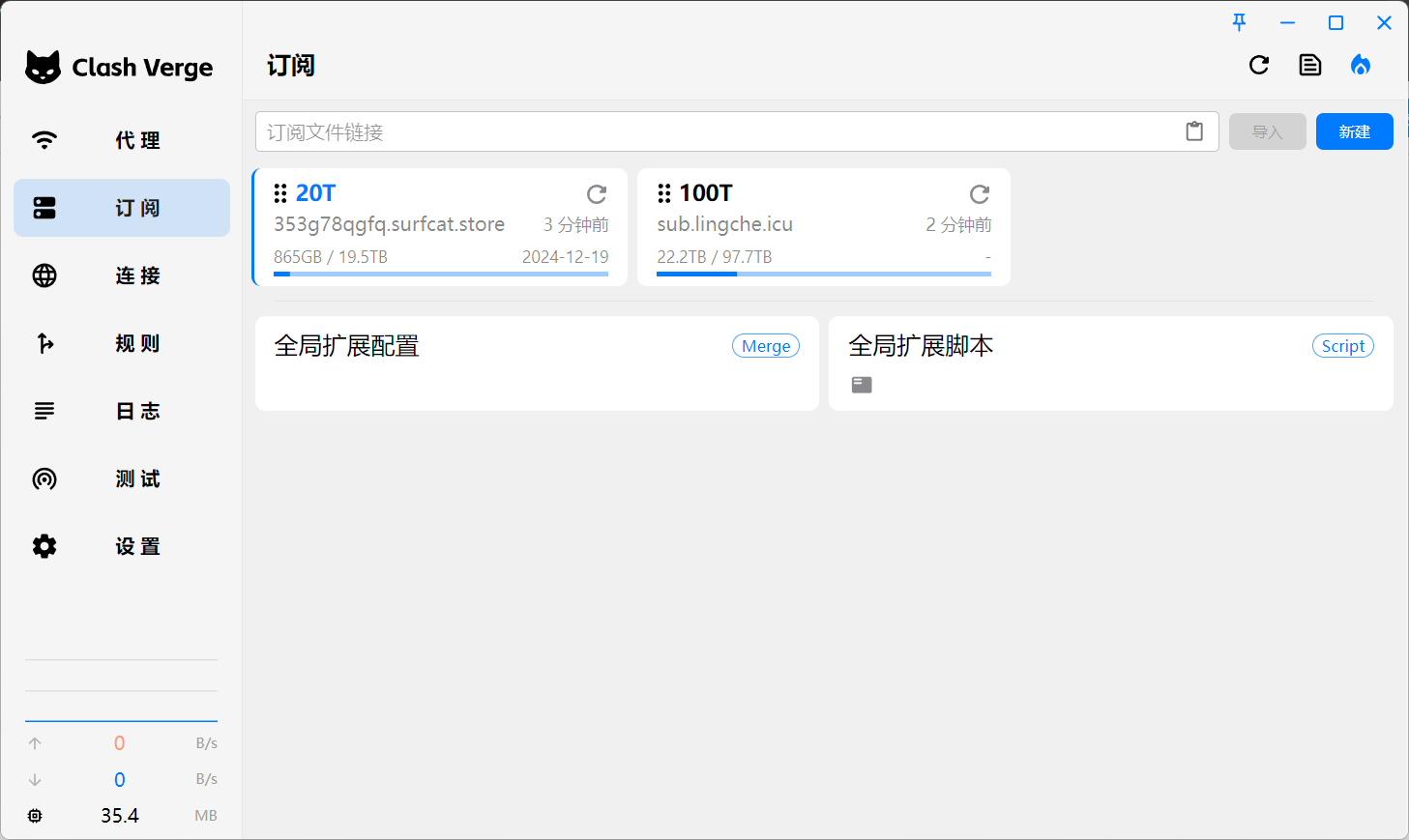The image size is (1409, 840).
Task: Click the gear icon beside 设置
Action: (x=44, y=546)
